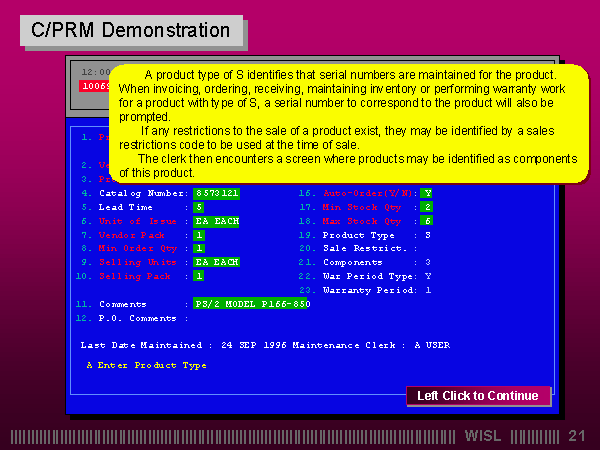Click the C/PRM Demonstration title box
Viewport: 600px width, 450px height.
pos(131,31)
